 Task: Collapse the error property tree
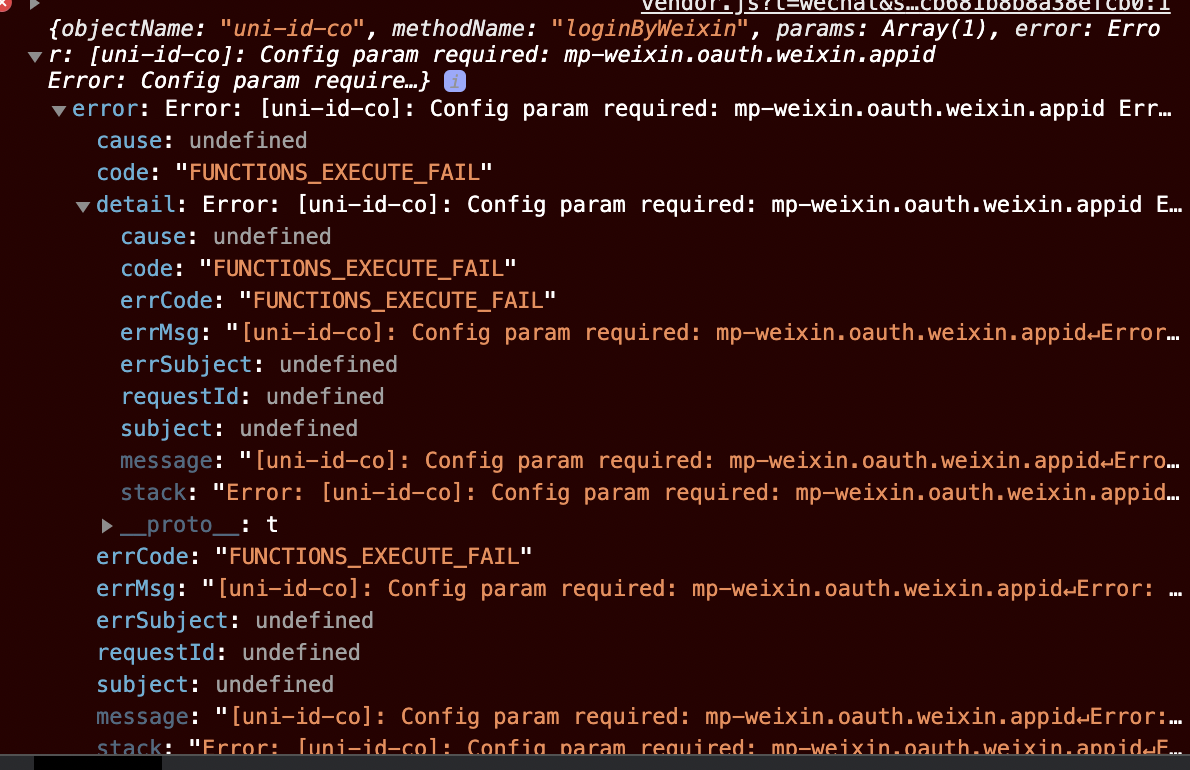tap(59, 109)
